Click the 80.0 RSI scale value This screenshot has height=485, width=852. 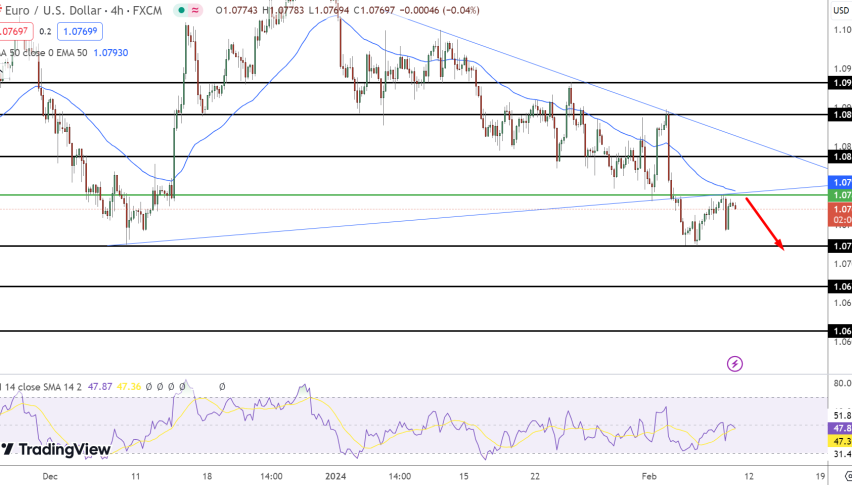pos(842,382)
